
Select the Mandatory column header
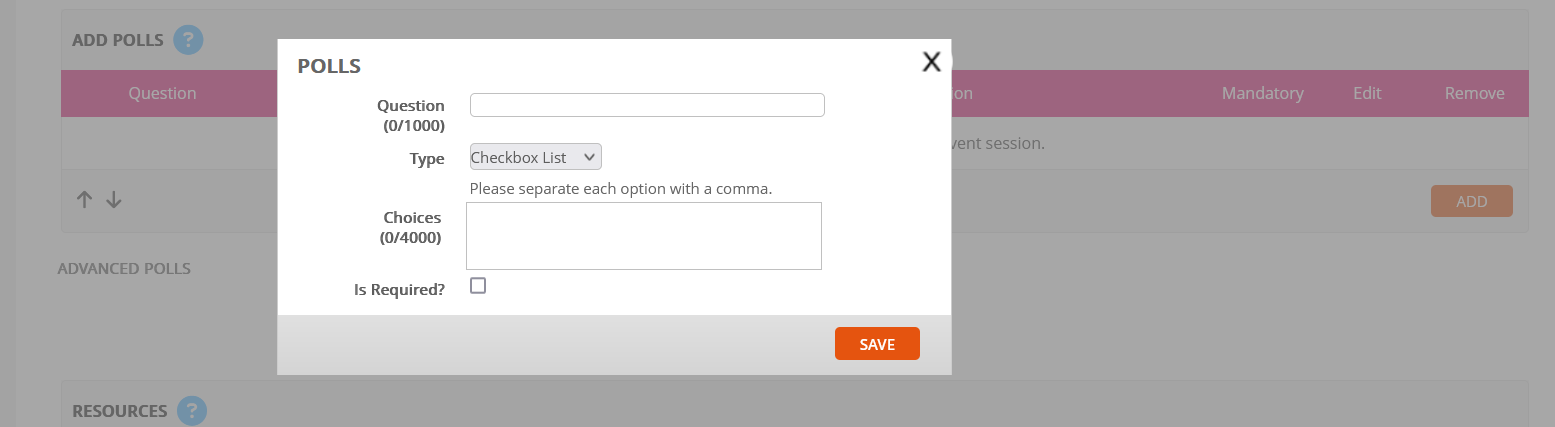[1263, 93]
